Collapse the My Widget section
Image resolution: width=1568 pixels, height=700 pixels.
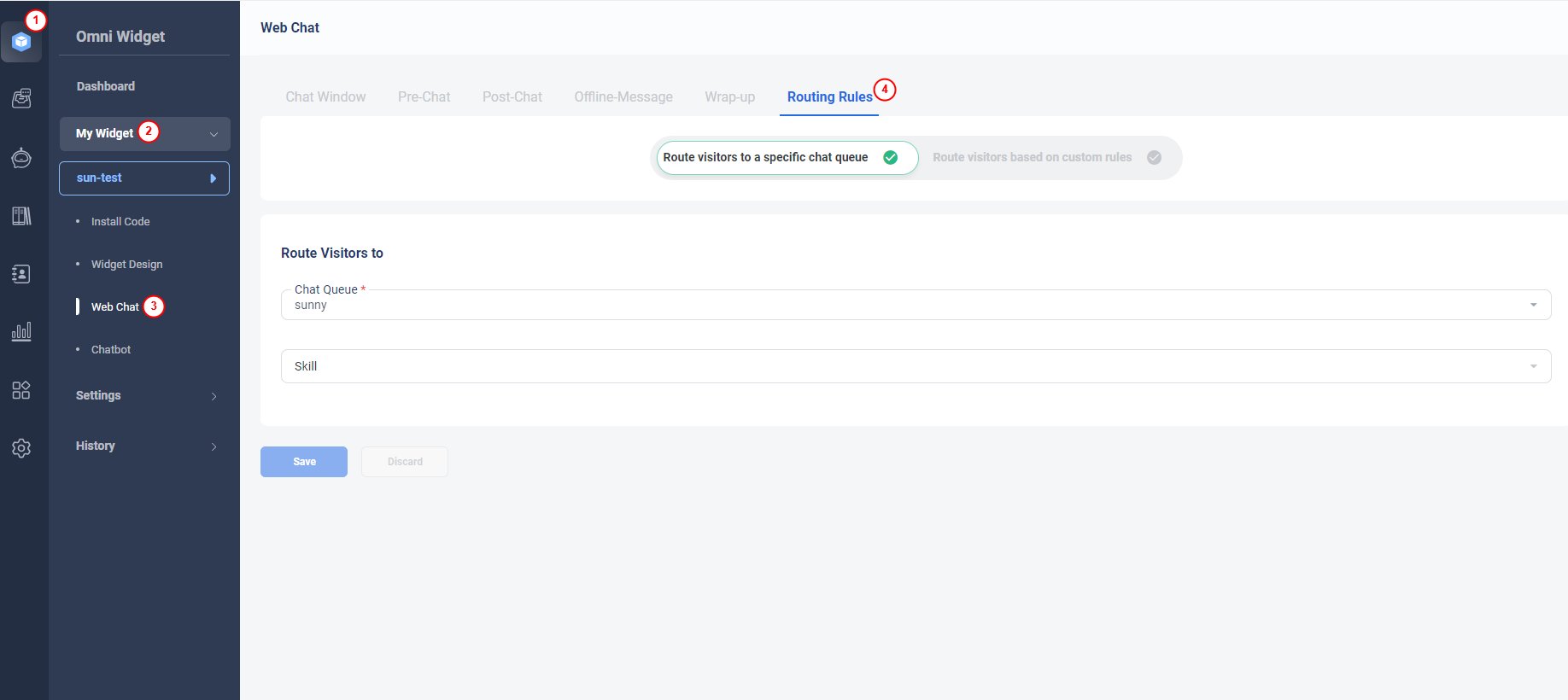[214, 134]
